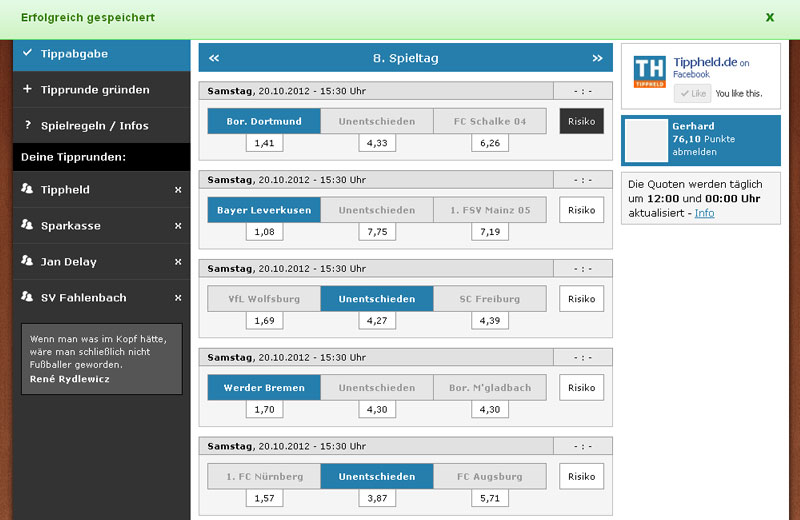Toggle Risiko for Wolfsburg vs Freiburg
The image size is (800, 520).
point(582,299)
